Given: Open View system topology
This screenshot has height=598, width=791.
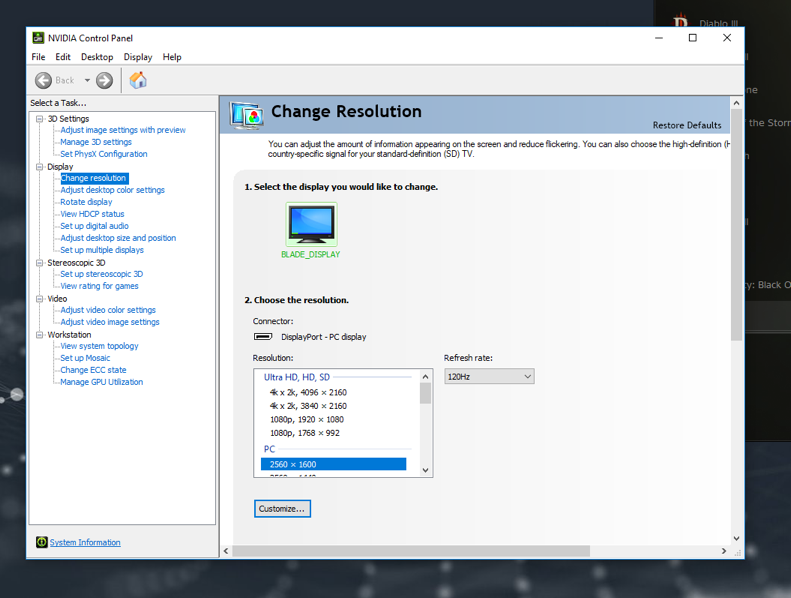Looking at the screenshot, I should pyautogui.click(x=99, y=346).
